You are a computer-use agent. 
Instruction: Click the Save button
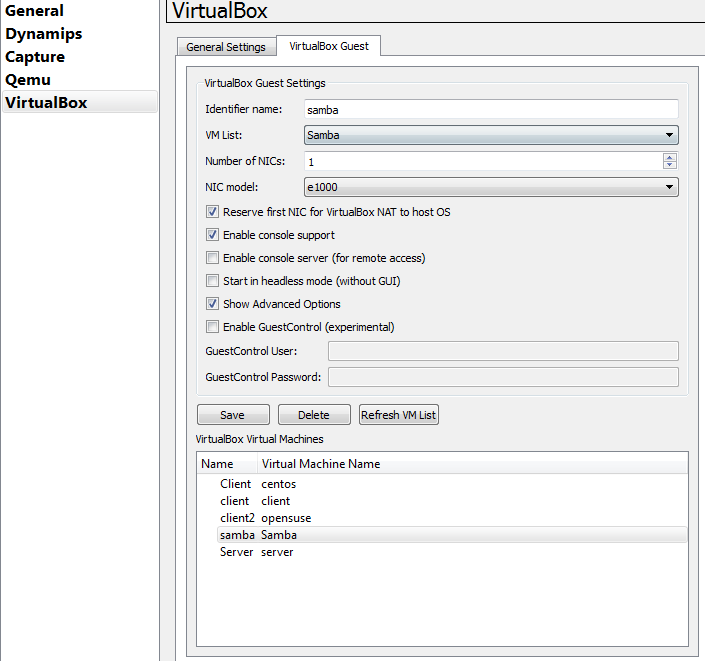[x=233, y=415]
